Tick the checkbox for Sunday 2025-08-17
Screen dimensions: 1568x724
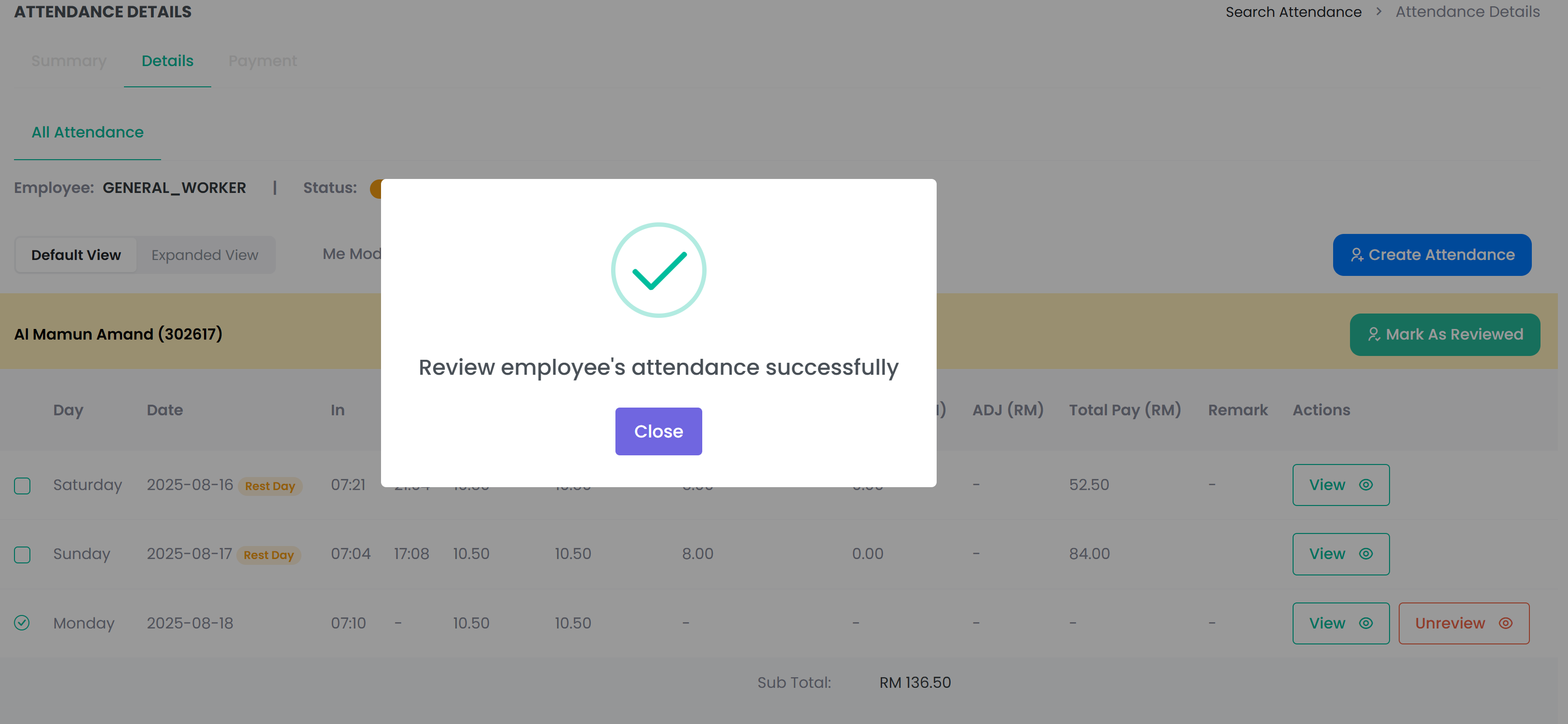point(22,555)
